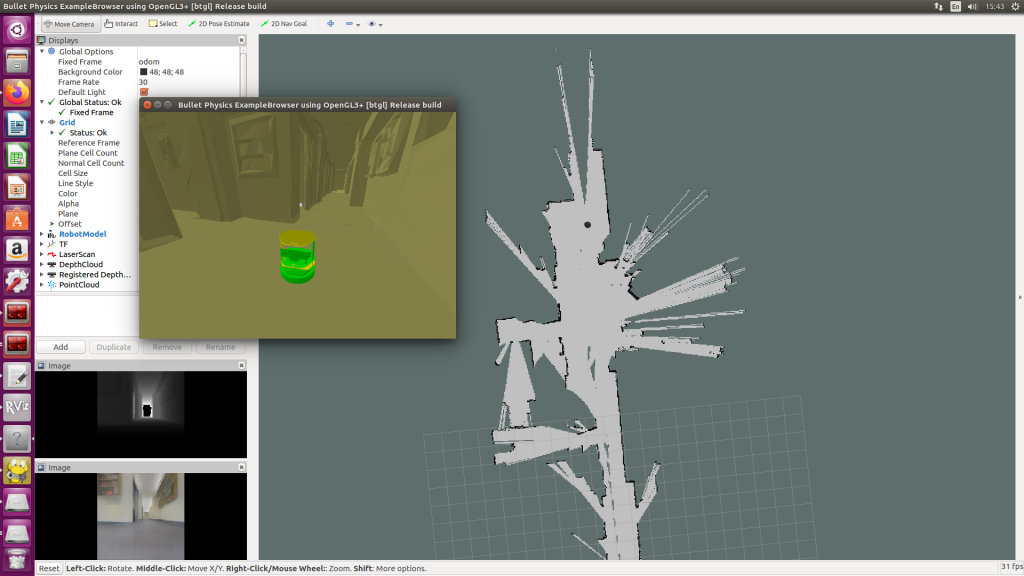The image size is (1024, 576).
Task: Expand the DepthCloud display
Action: (42, 264)
